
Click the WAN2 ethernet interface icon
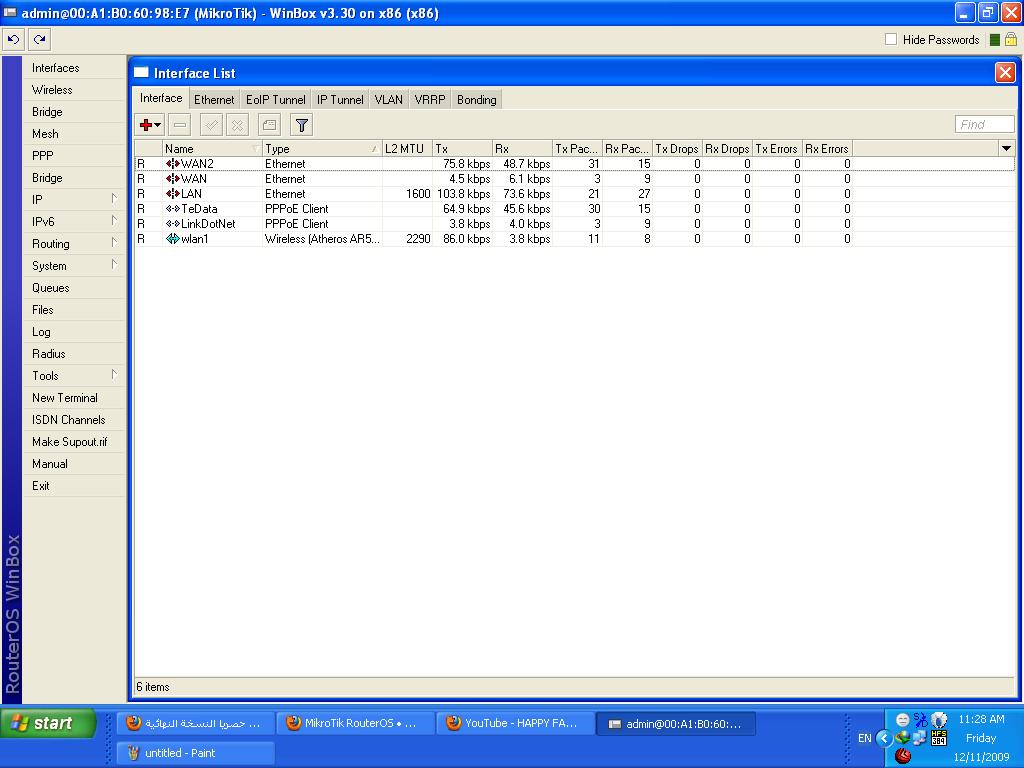tap(172, 164)
